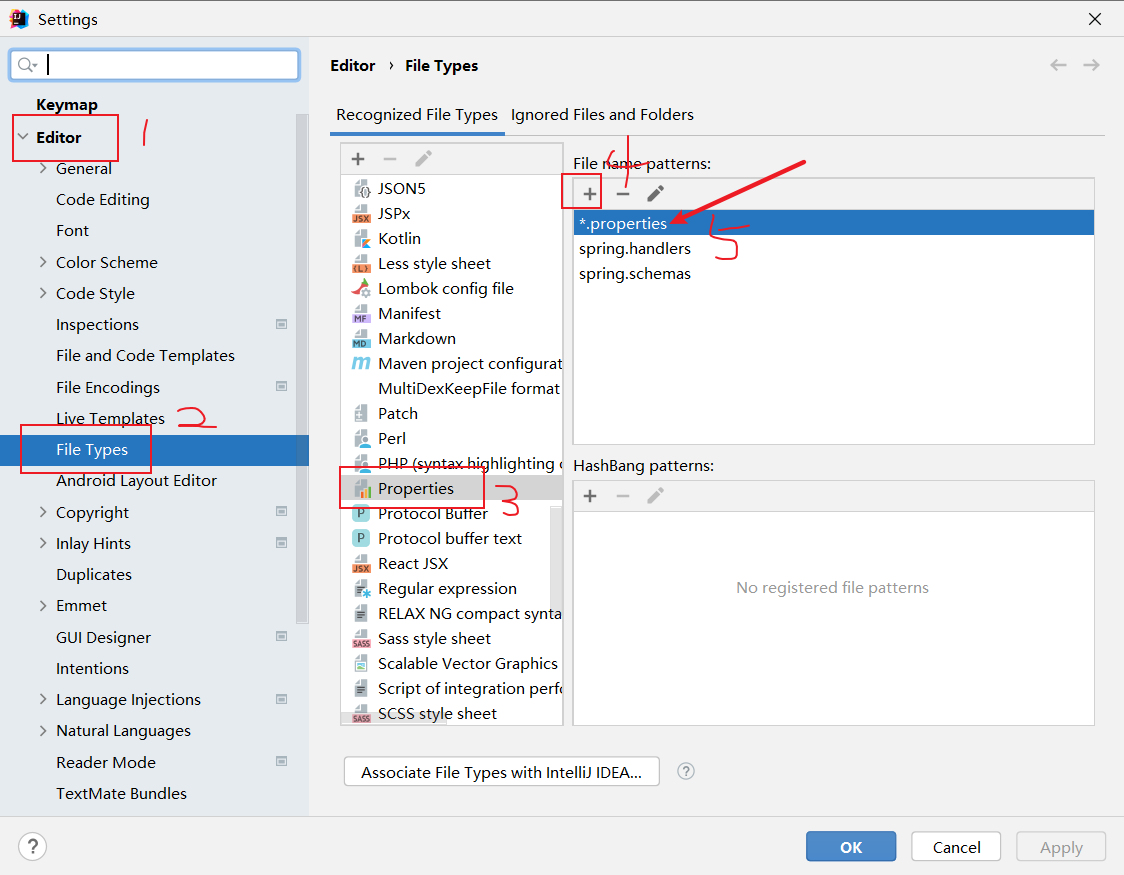
Task: Click the Regular expression file icon
Action: [x=361, y=589]
